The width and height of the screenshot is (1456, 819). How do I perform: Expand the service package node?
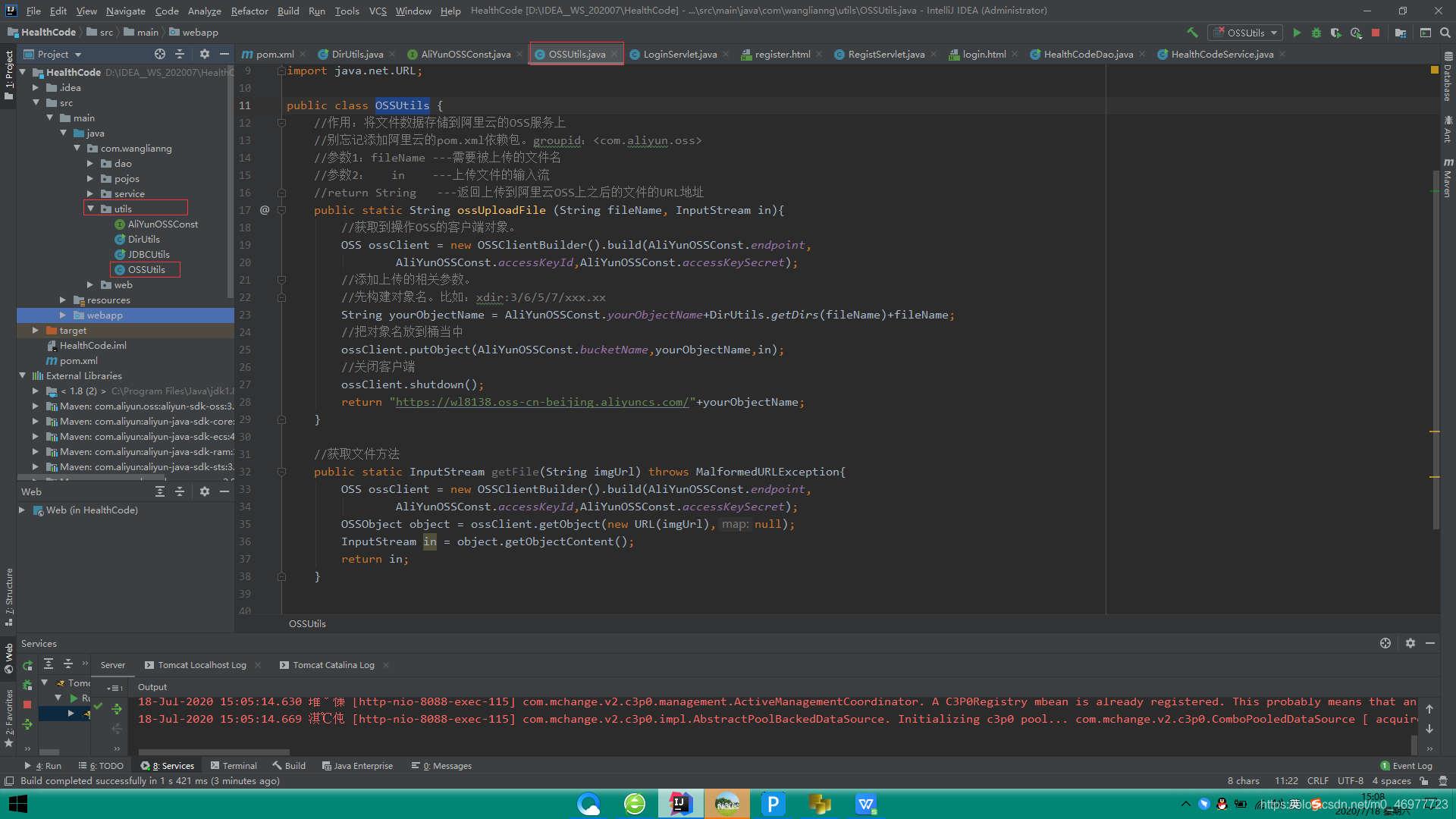90,193
